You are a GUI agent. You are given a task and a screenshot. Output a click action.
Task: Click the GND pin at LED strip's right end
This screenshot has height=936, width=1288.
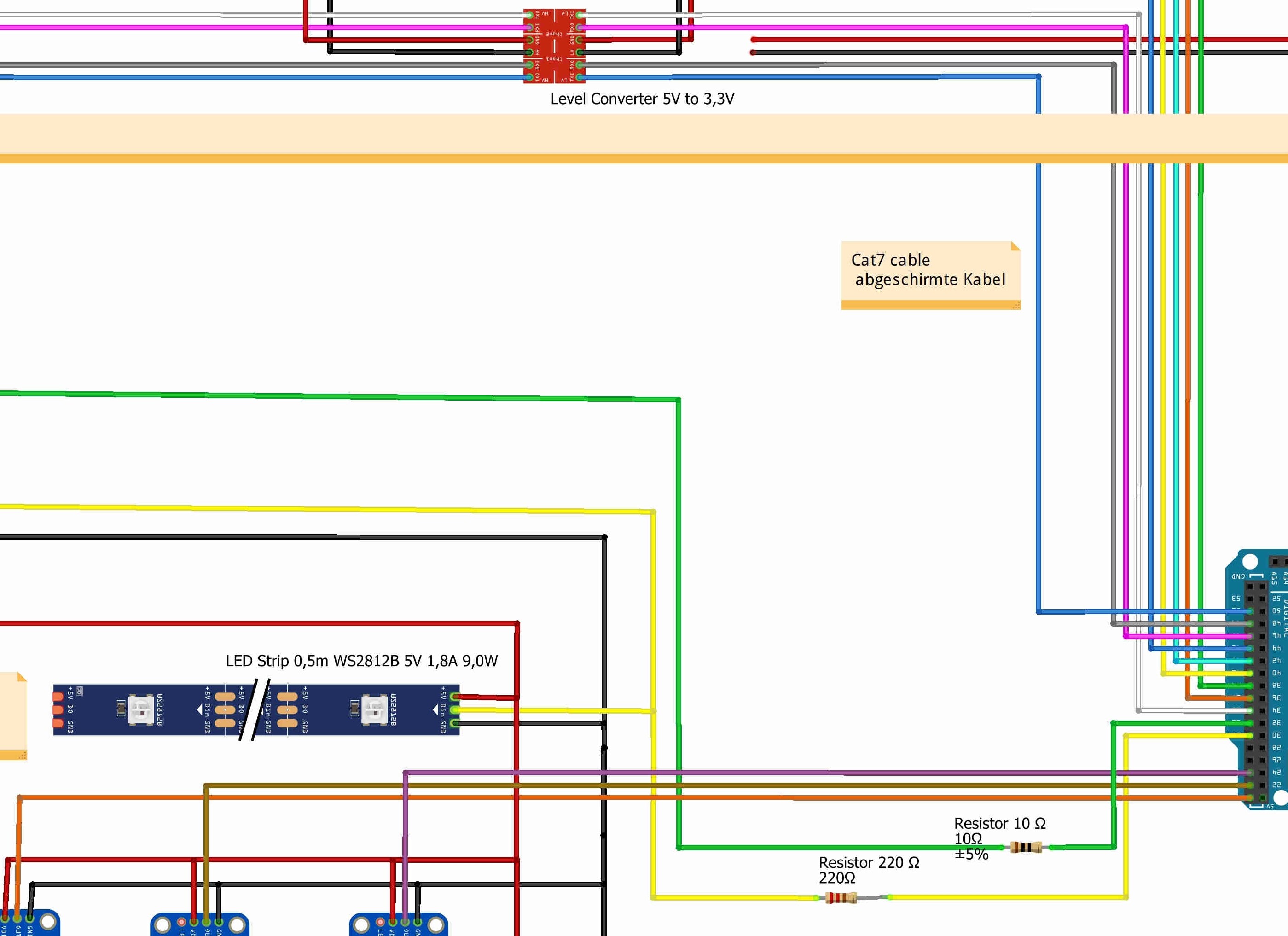454,723
